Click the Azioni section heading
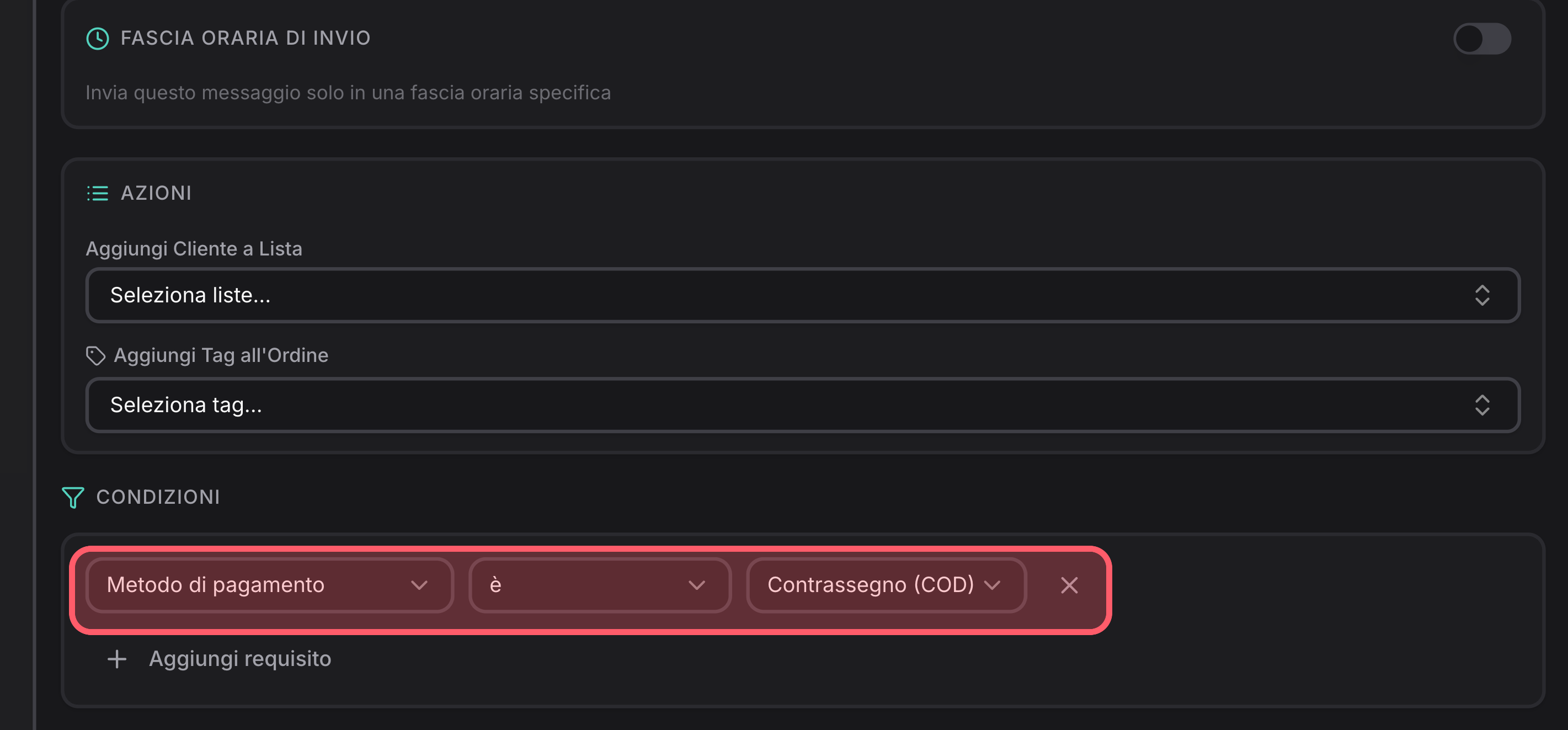The image size is (1568, 730). (156, 193)
